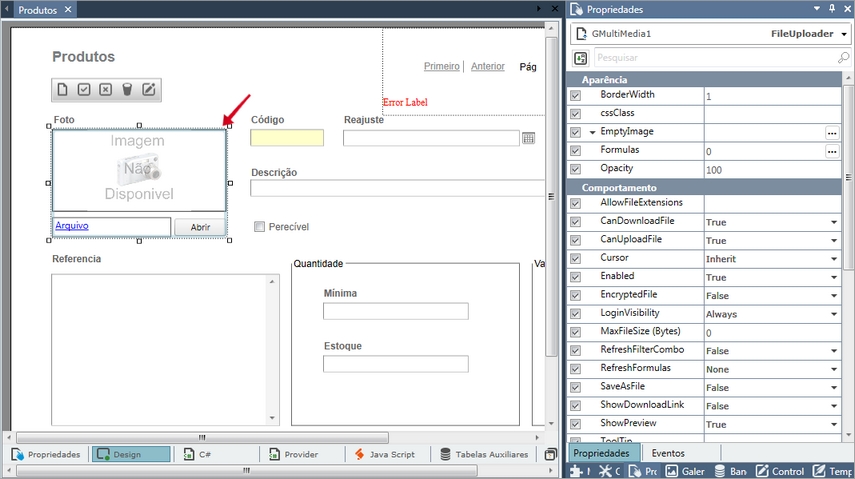
Task: Open the GMultiMedia1 FileUploader component dropdown
Action: tap(845, 34)
